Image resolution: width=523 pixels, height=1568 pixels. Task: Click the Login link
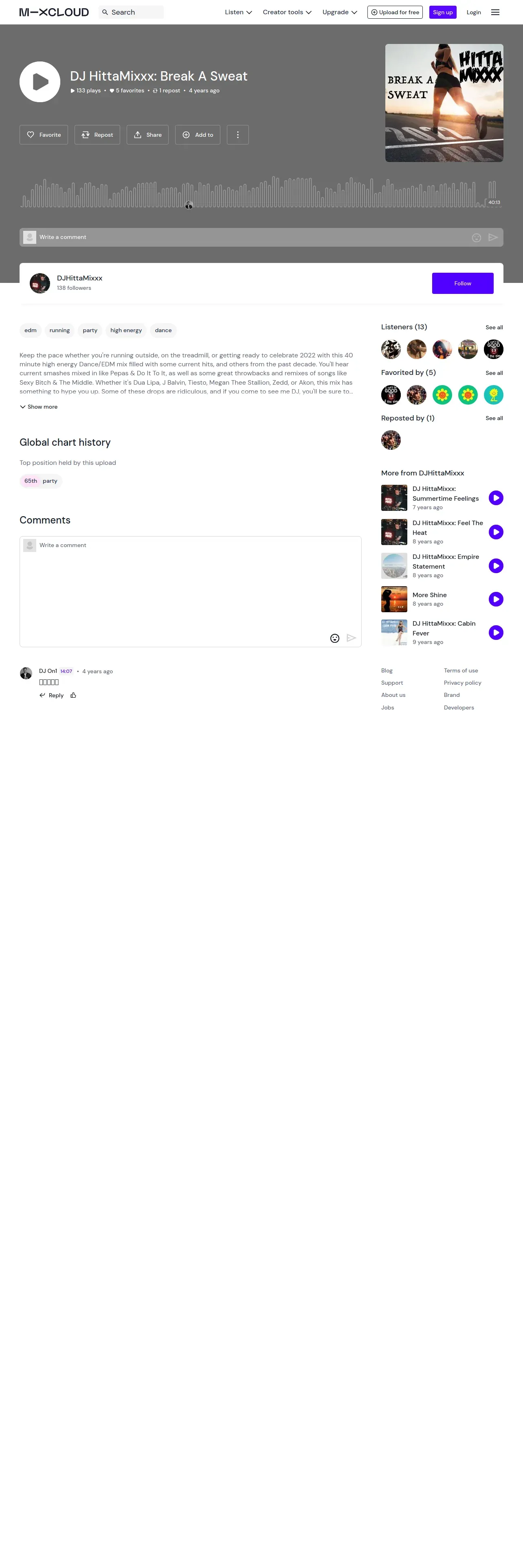(x=474, y=12)
